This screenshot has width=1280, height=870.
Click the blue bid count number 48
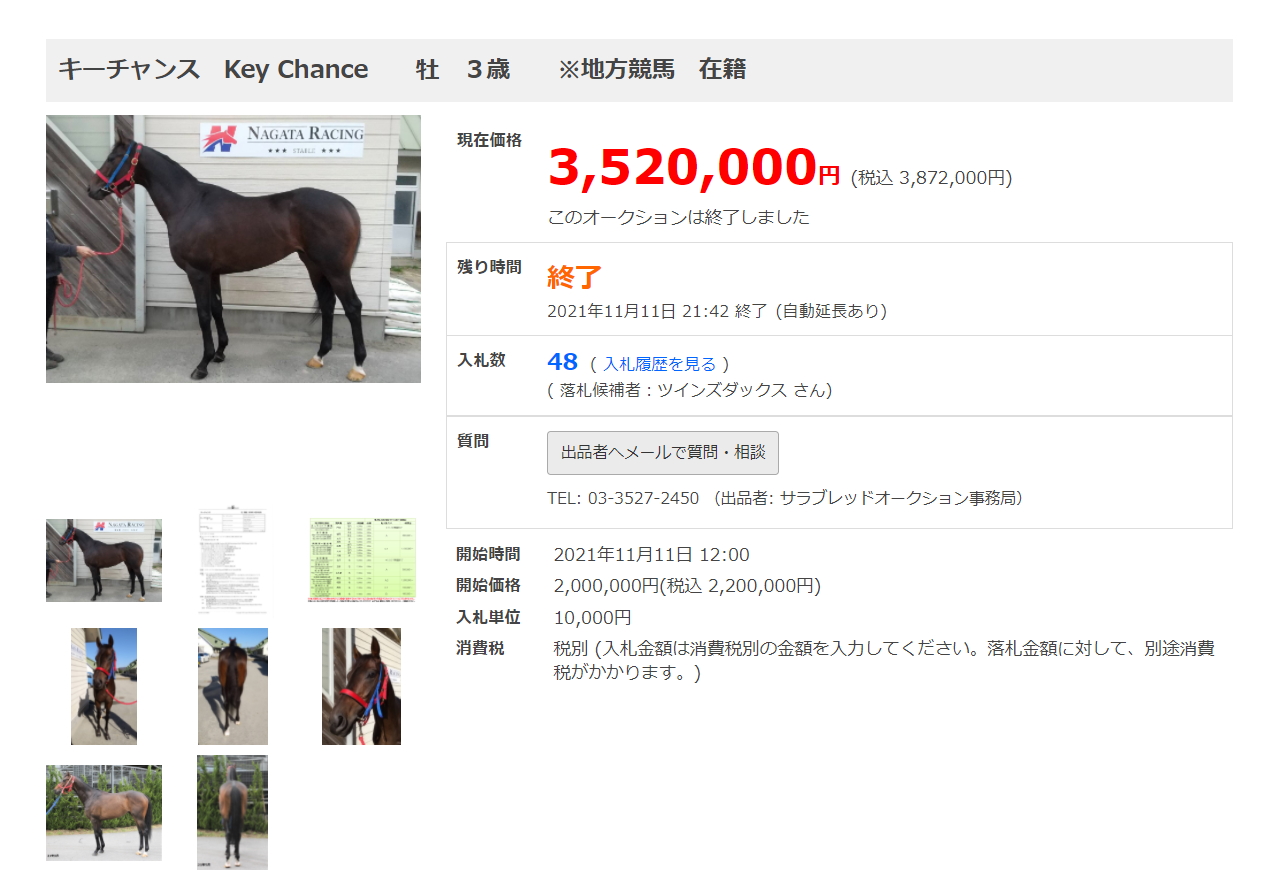click(x=563, y=362)
